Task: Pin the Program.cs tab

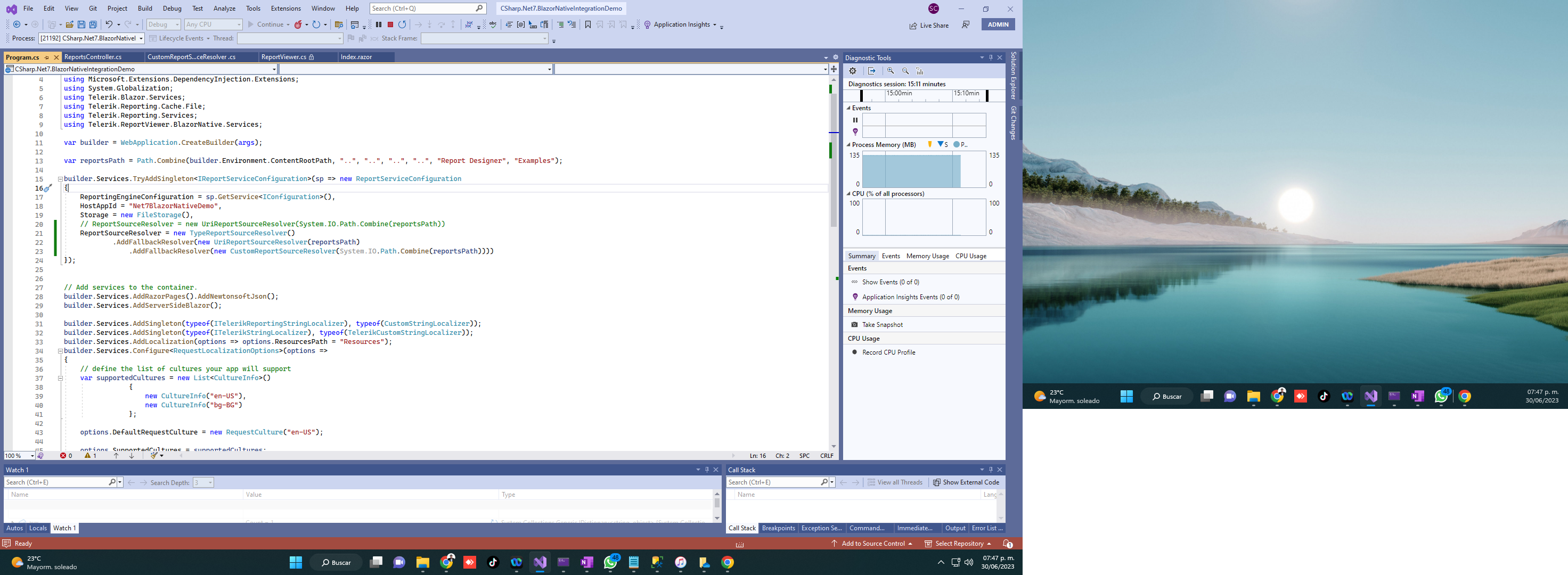Action: point(47,57)
